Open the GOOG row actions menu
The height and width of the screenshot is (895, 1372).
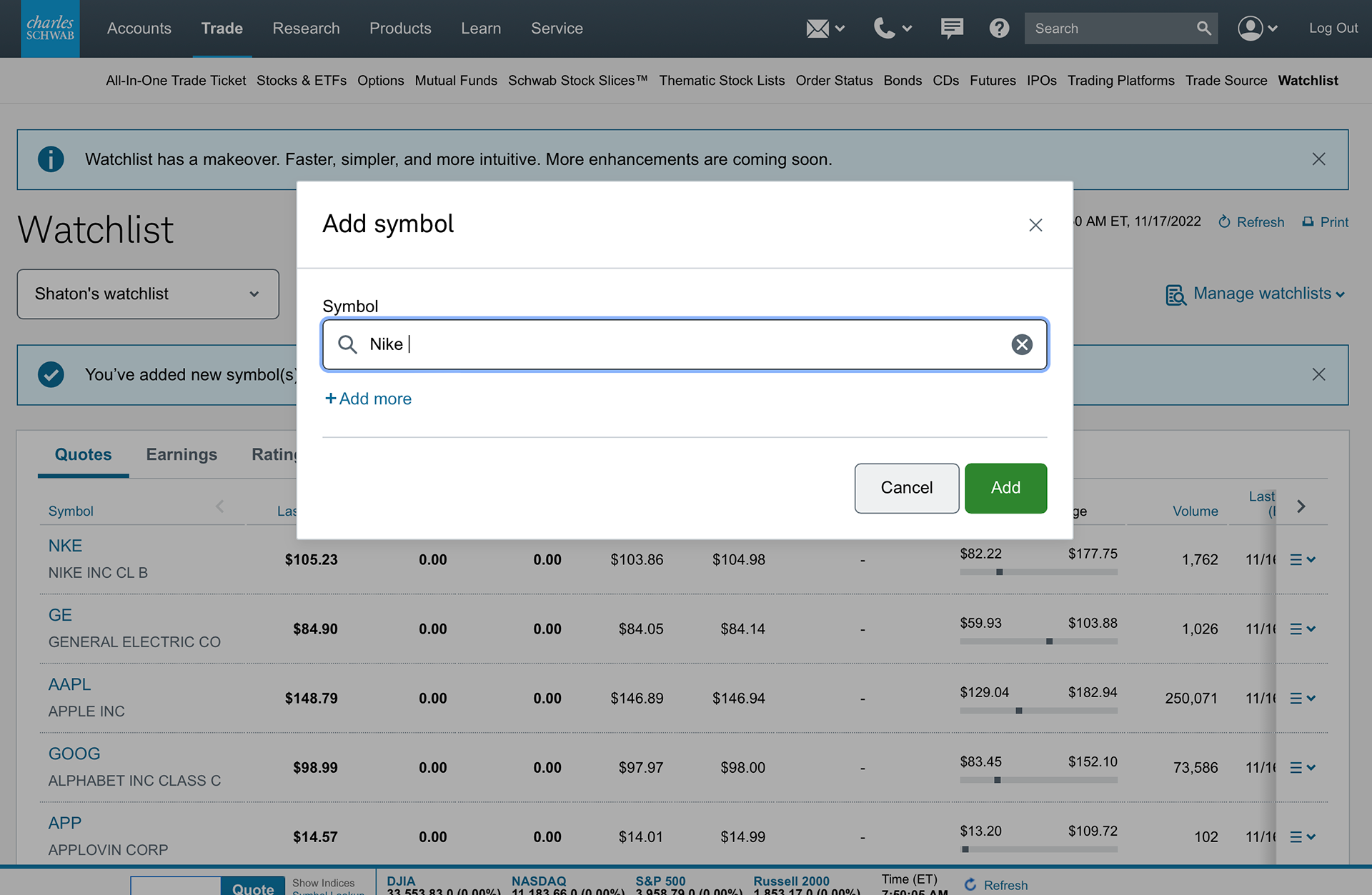coord(1303,768)
